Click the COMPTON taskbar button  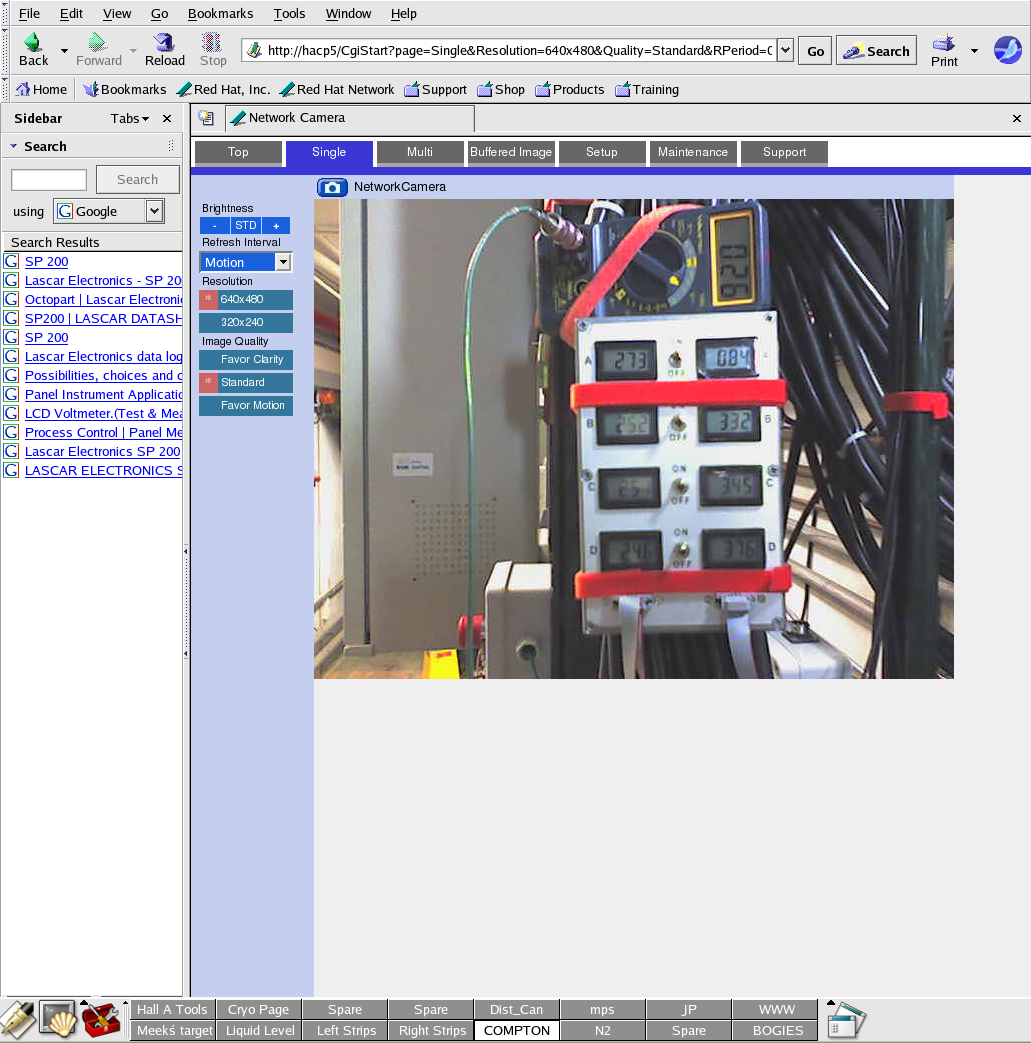click(517, 1030)
